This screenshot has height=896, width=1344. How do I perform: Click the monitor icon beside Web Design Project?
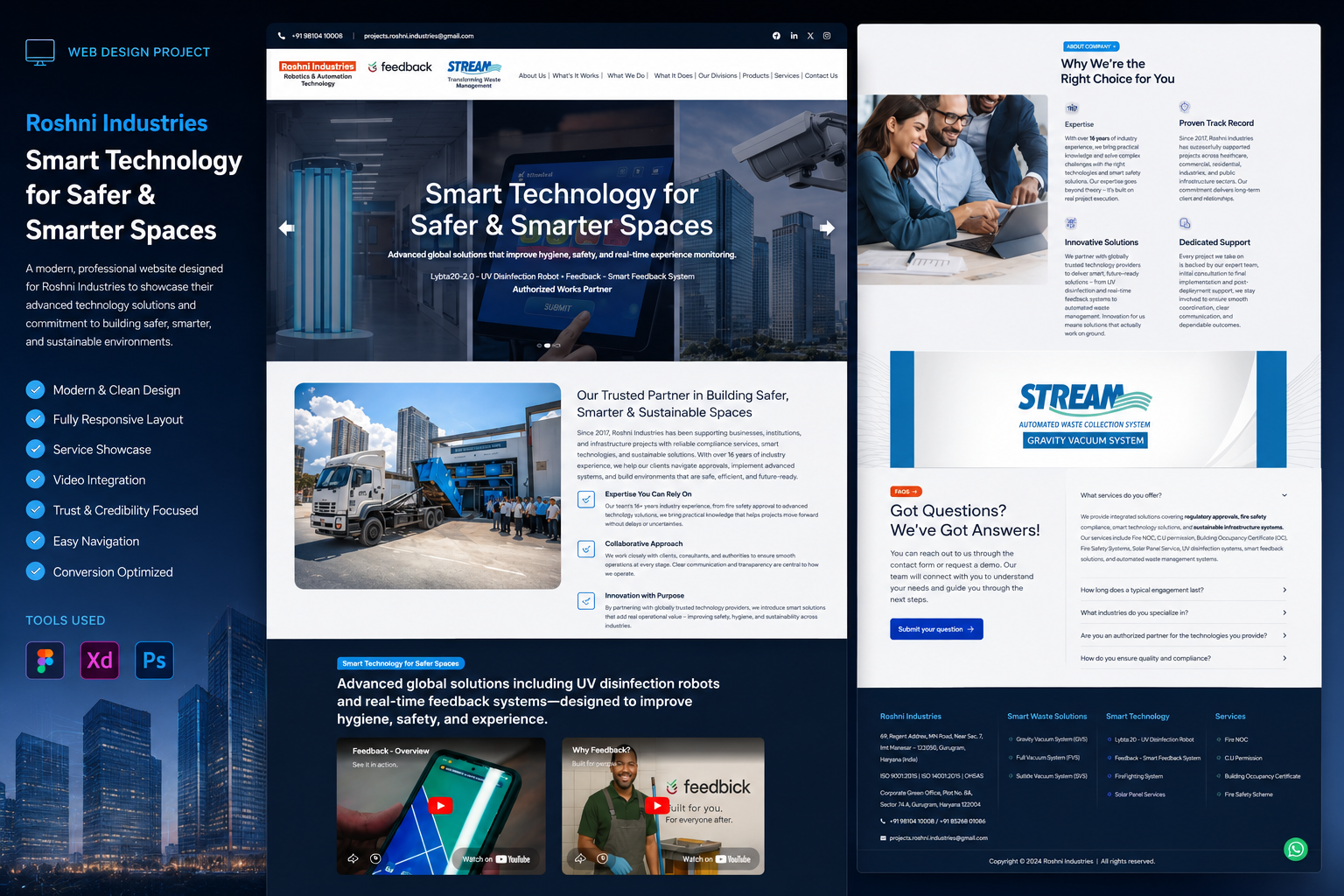40,52
